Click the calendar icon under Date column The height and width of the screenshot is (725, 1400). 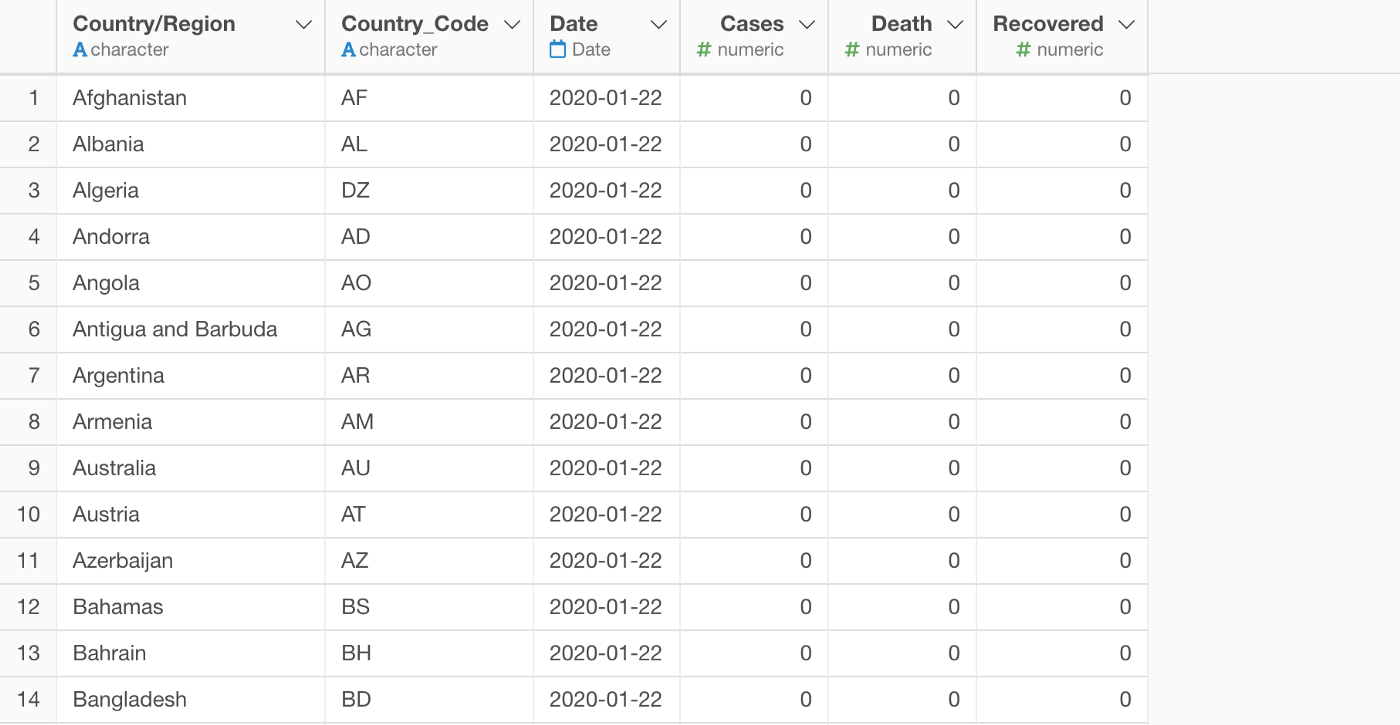[x=558, y=50]
